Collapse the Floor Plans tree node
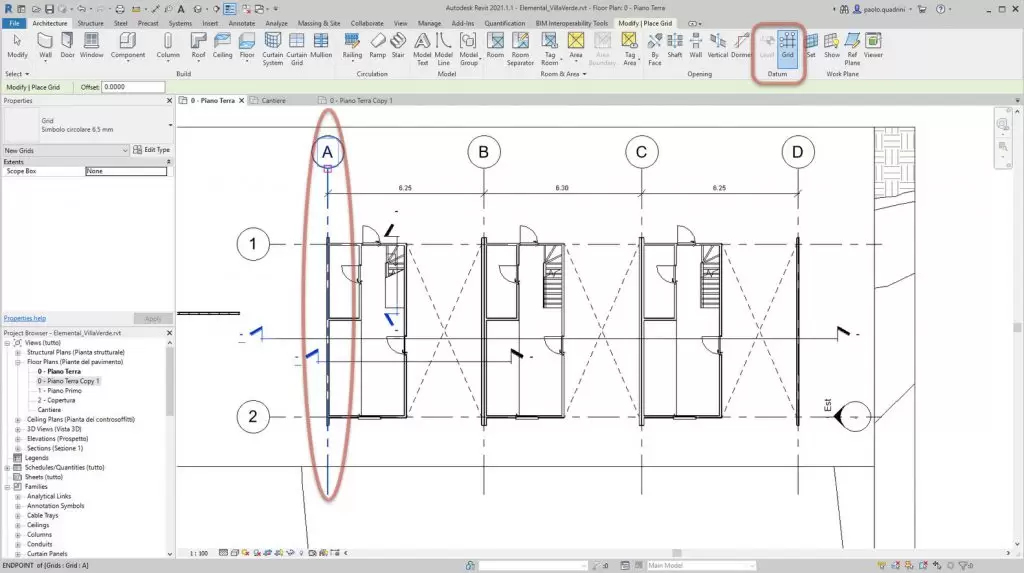Image resolution: width=1024 pixels, height=573 pixels. click(x=17, y=362)
